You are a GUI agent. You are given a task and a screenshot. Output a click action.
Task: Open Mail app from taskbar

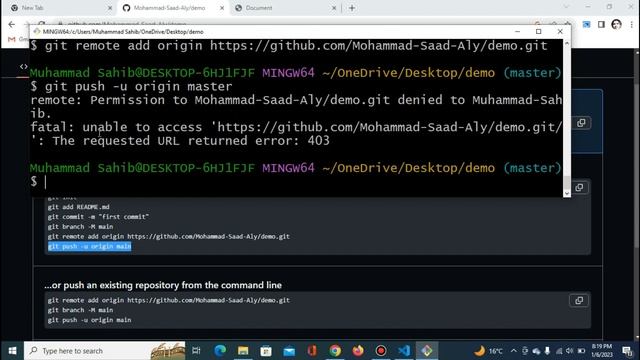point(289,351)
